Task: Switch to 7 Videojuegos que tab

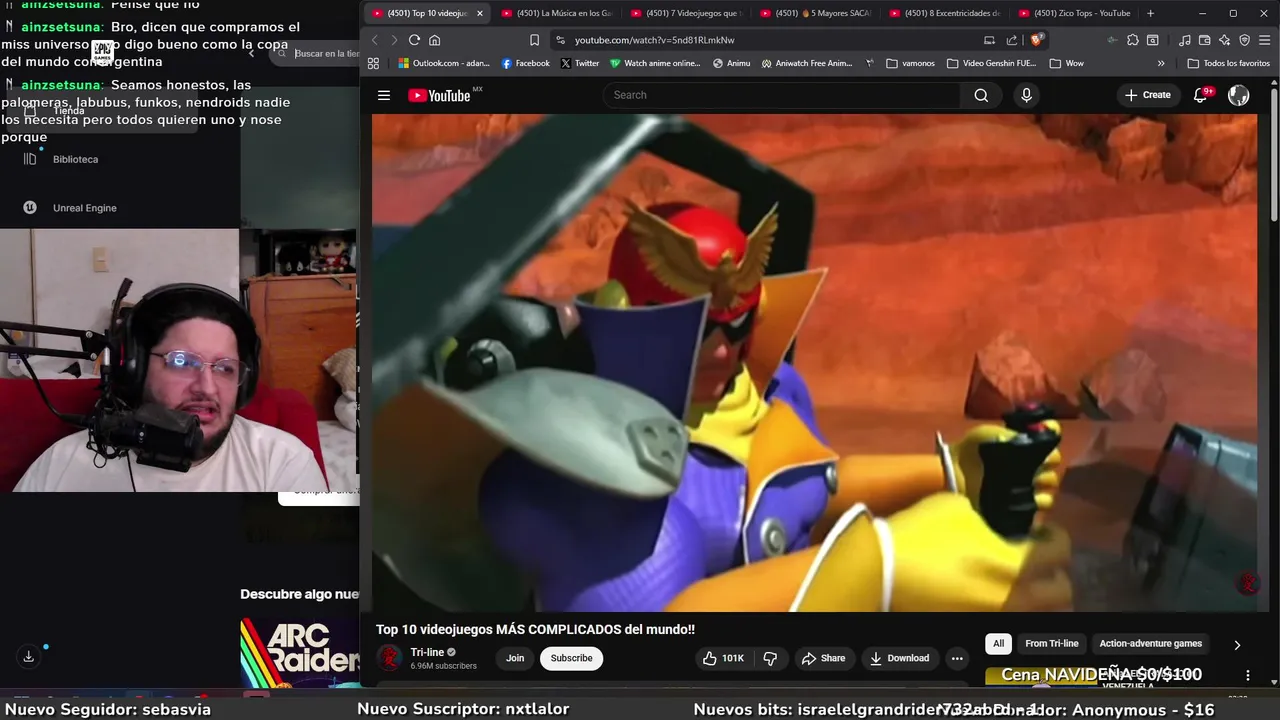Action: tap(685, 13)
